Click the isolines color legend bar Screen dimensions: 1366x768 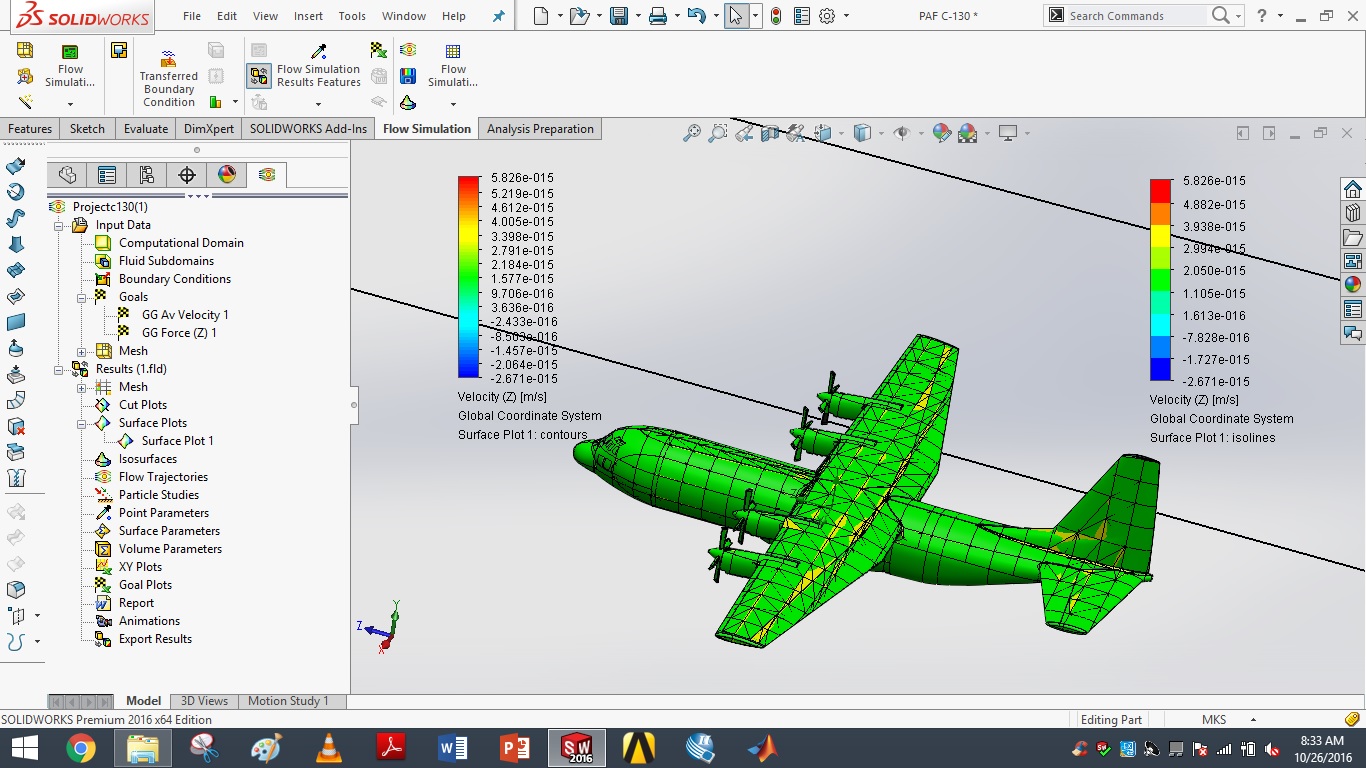pos(1160,280)
